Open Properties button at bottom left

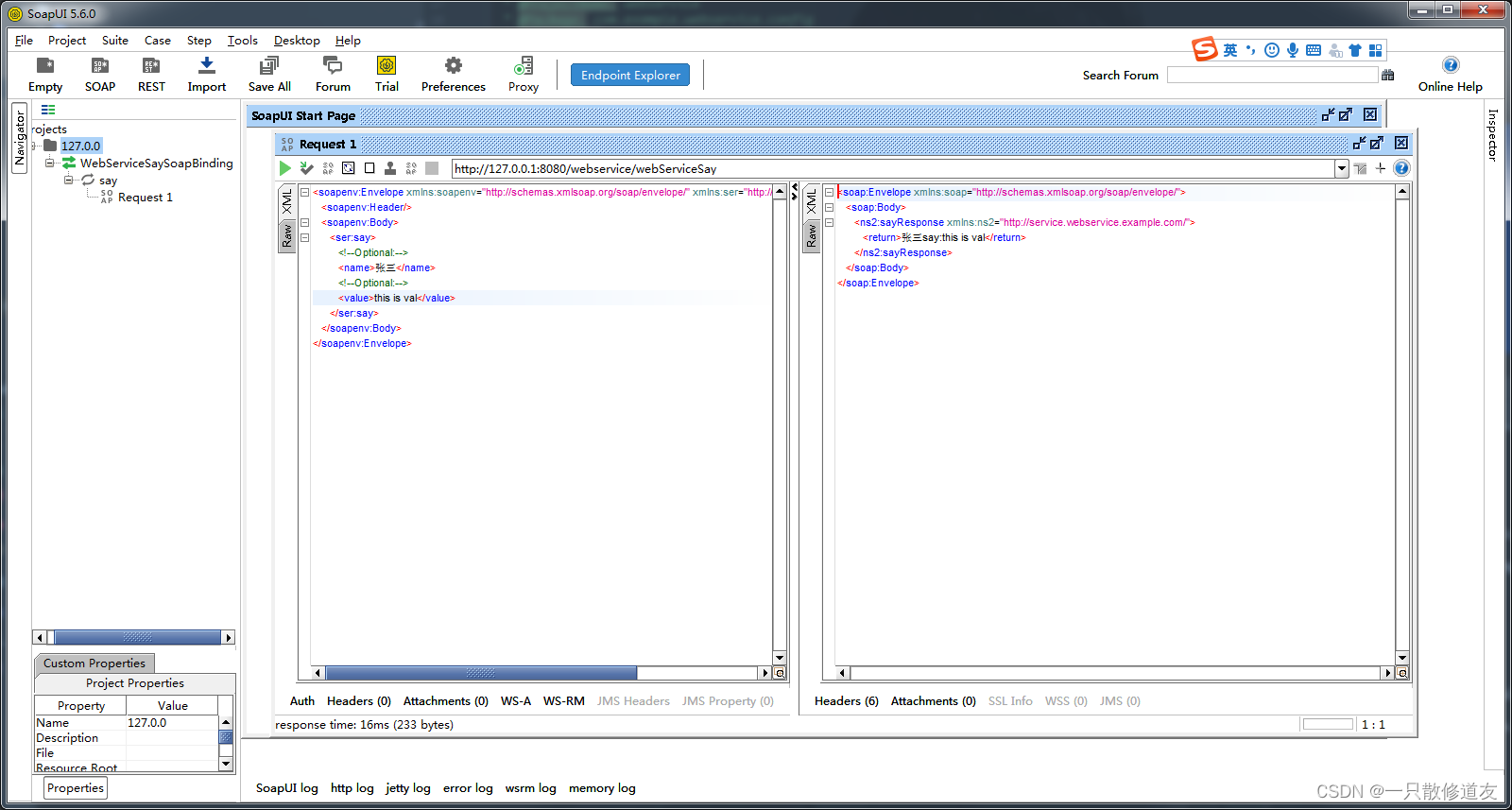point(76,788)
